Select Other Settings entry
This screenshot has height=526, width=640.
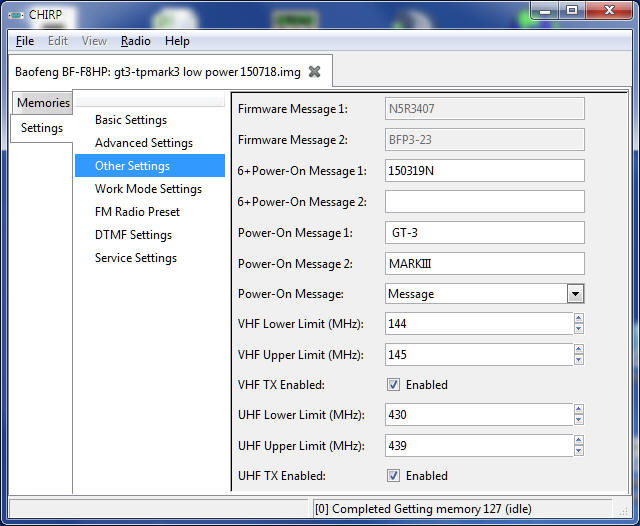point(150,166)
